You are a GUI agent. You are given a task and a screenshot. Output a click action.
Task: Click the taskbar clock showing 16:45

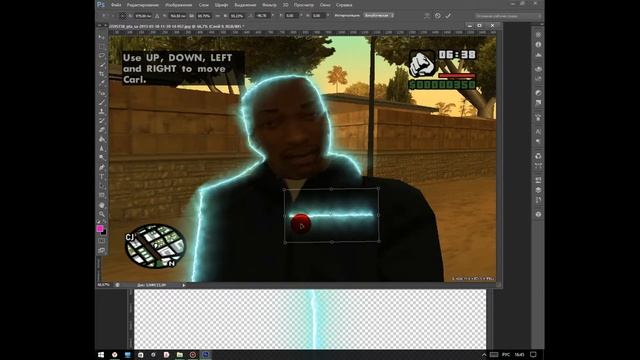click(519, 355)
